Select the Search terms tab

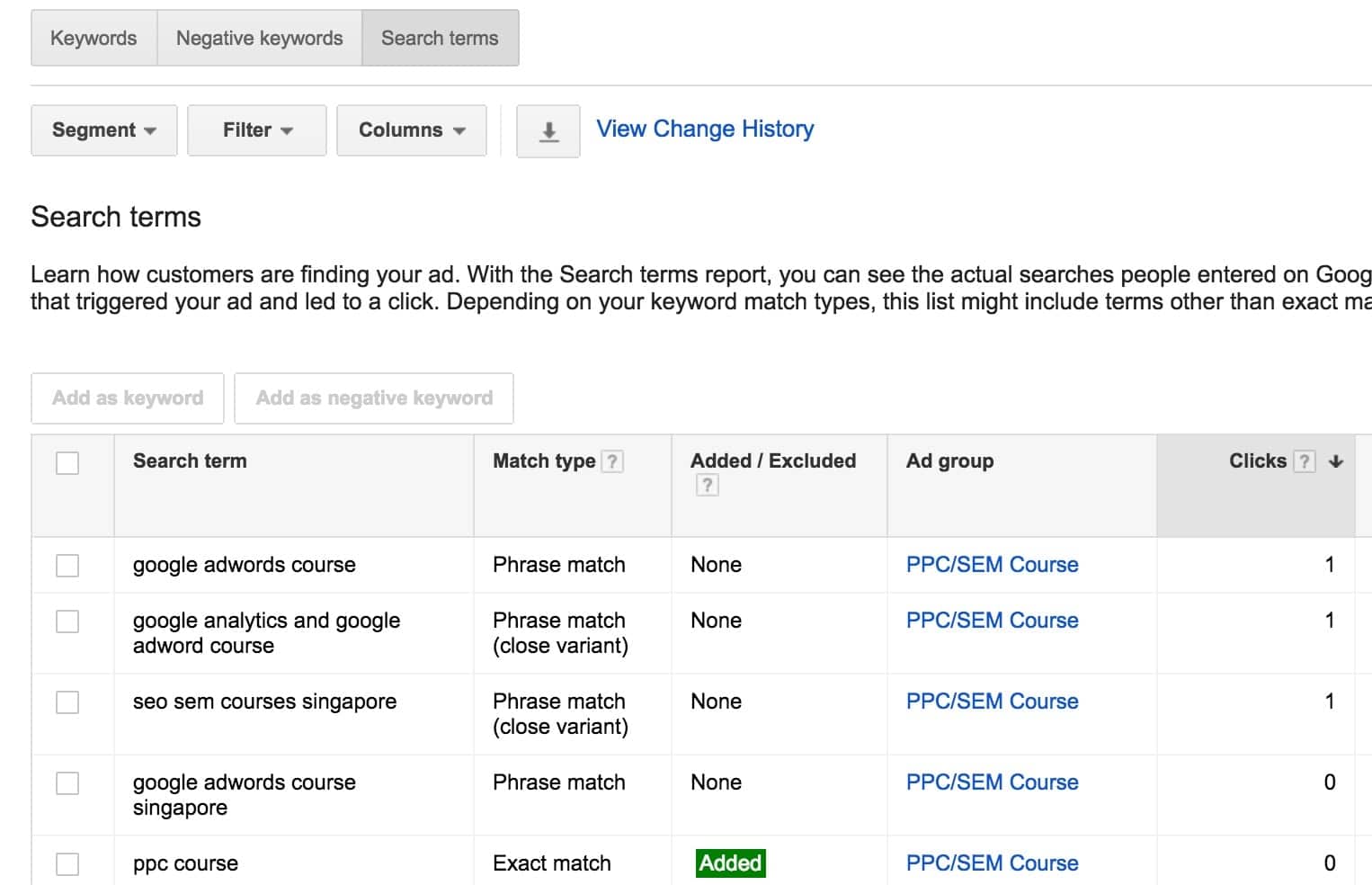pos(440,38)
